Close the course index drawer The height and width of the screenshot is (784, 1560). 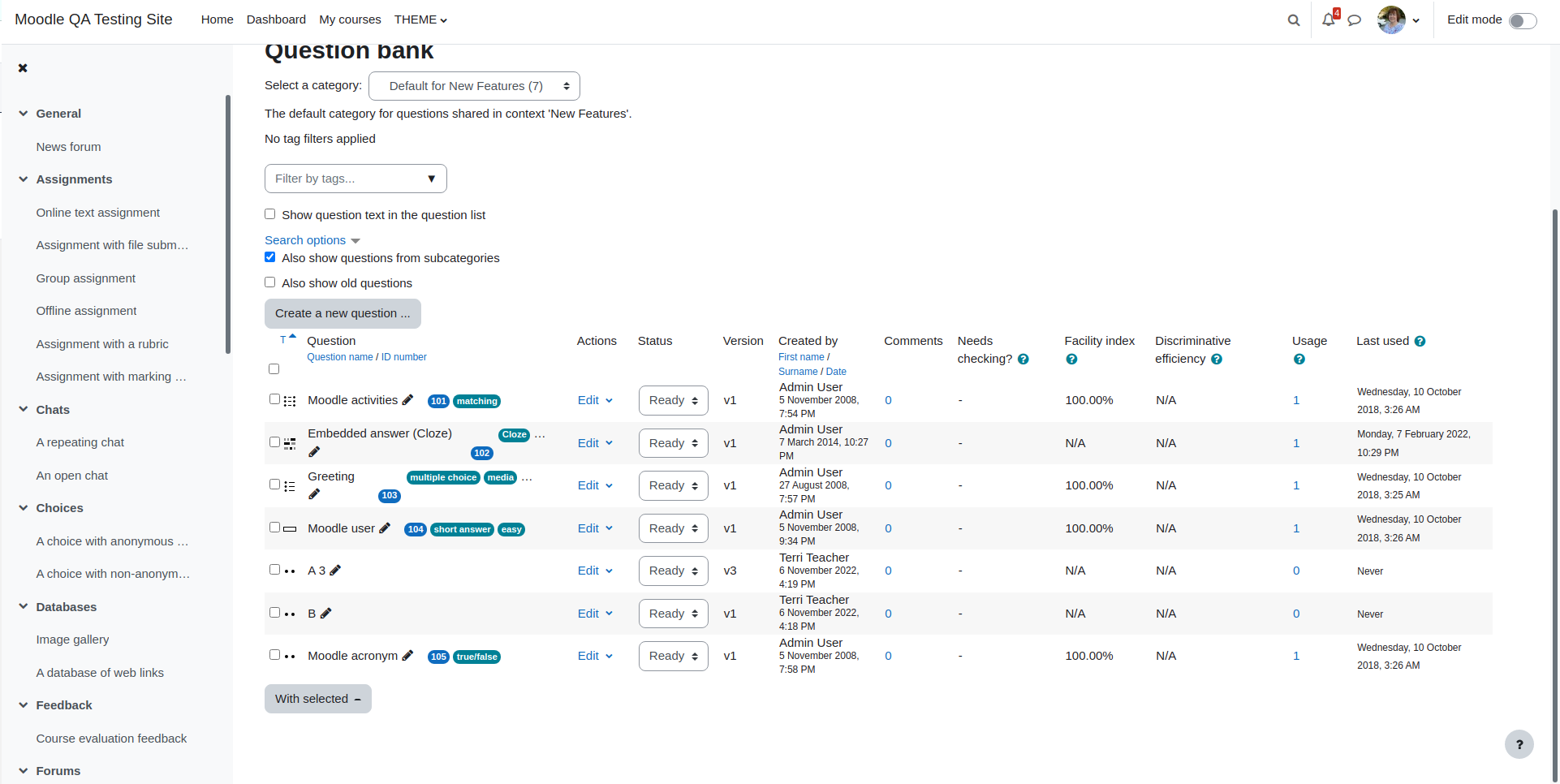coord(23,68)
